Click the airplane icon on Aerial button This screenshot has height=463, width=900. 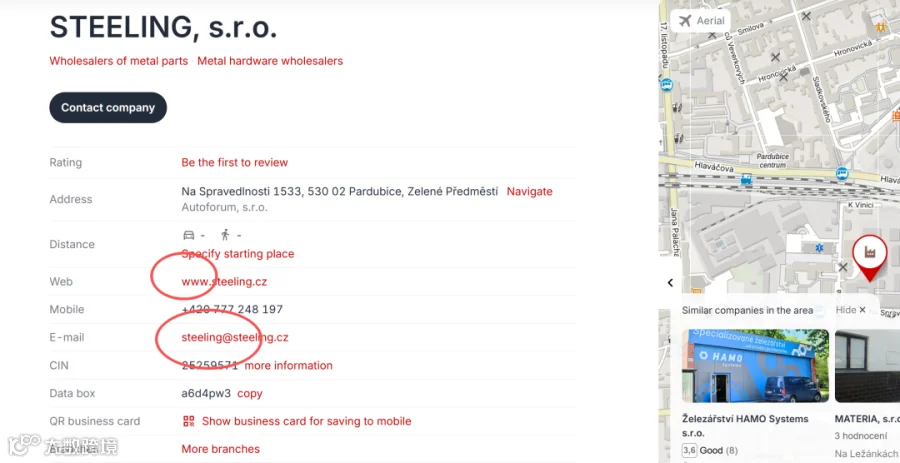click(x=685, y=21)
